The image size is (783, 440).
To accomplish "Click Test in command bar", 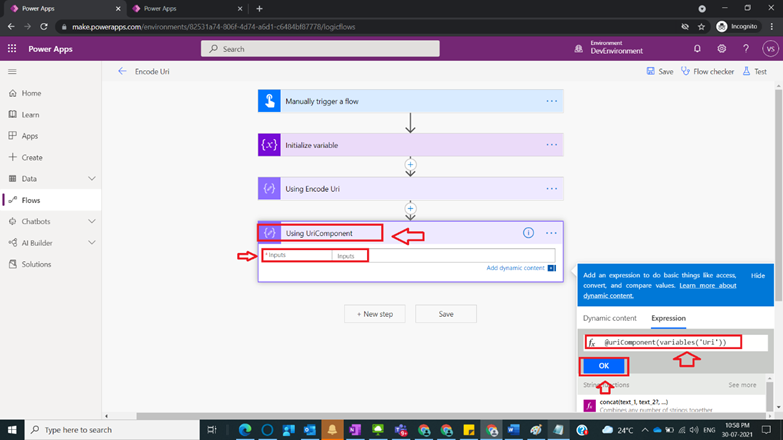I will coord(755,71).
